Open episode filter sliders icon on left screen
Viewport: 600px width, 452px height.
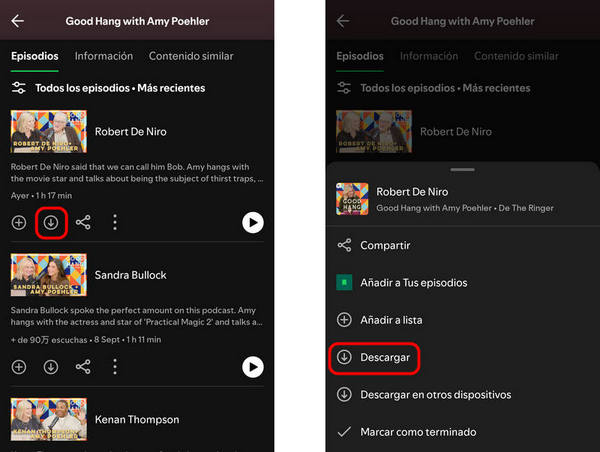pos(18,88)
